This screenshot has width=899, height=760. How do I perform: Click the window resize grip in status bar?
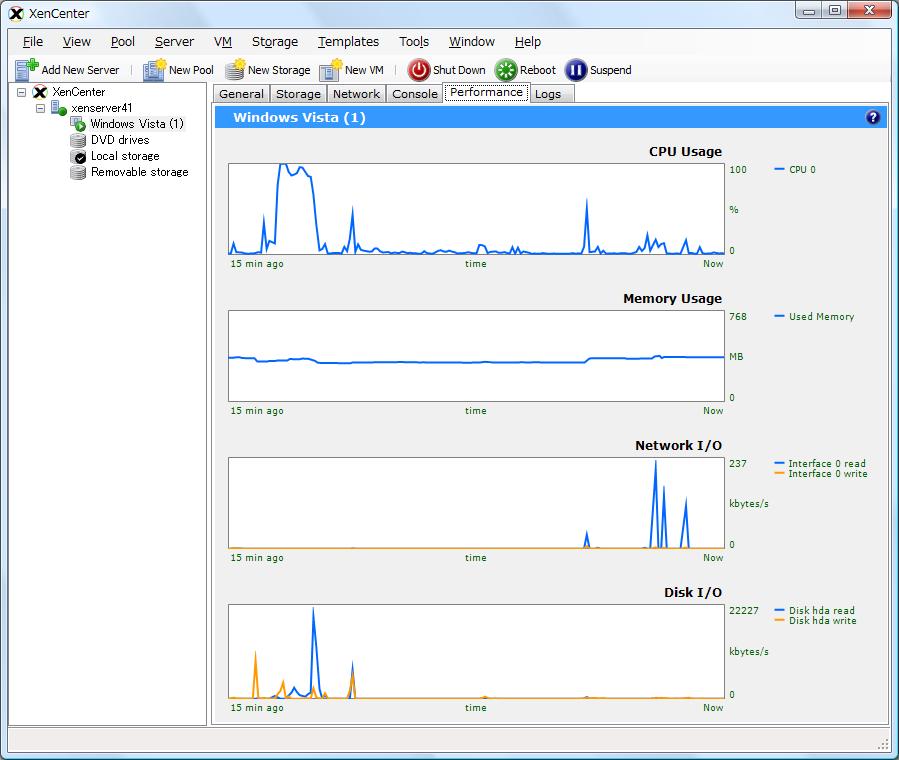point(883,745)
